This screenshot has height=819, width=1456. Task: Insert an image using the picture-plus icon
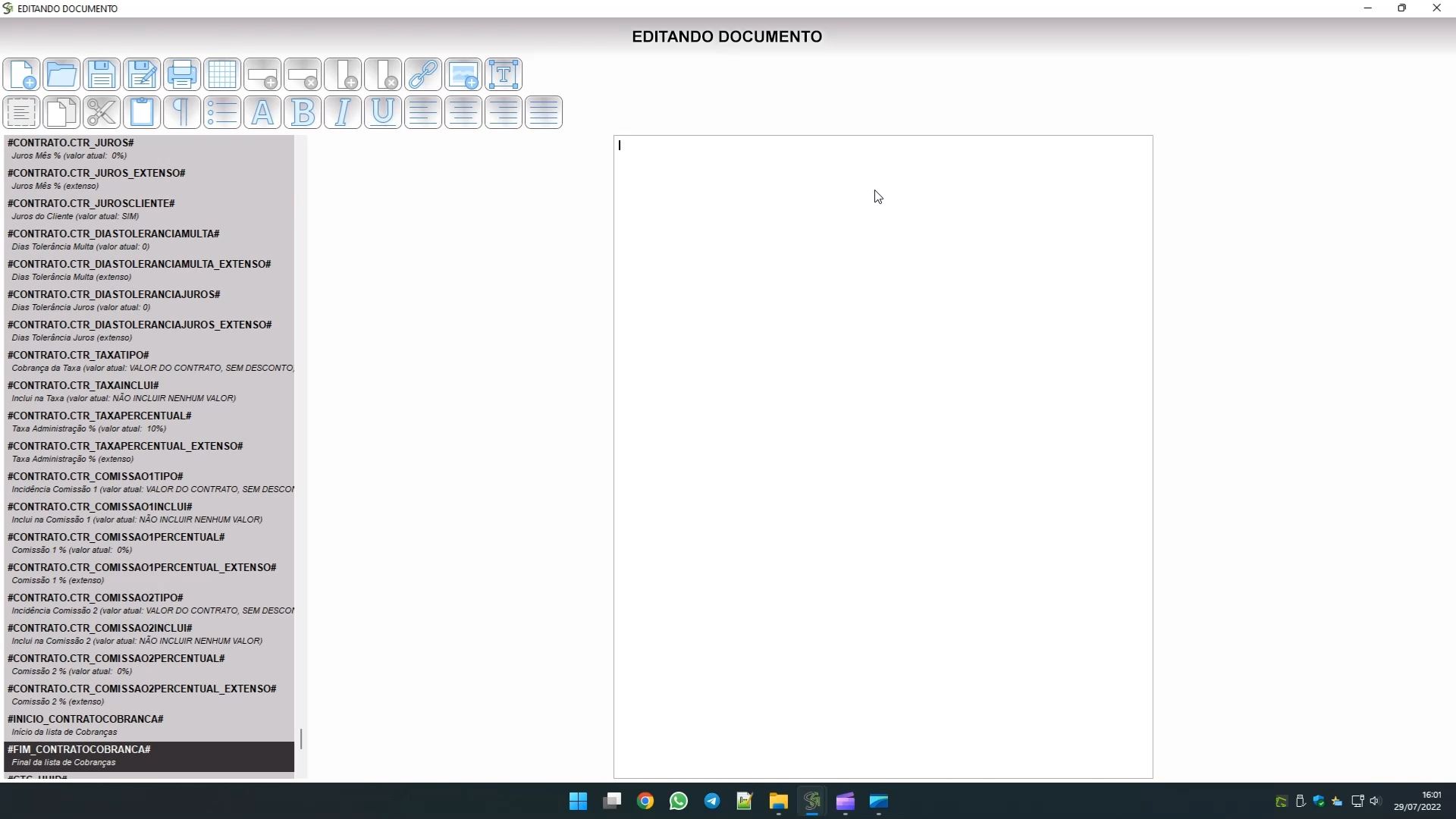tap(463, 74)
